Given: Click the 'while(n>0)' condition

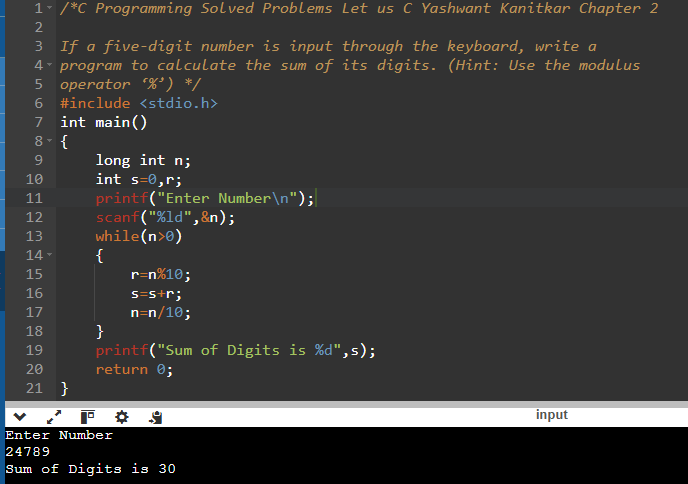Looking at the screenshot, I should tap(139, 236).
